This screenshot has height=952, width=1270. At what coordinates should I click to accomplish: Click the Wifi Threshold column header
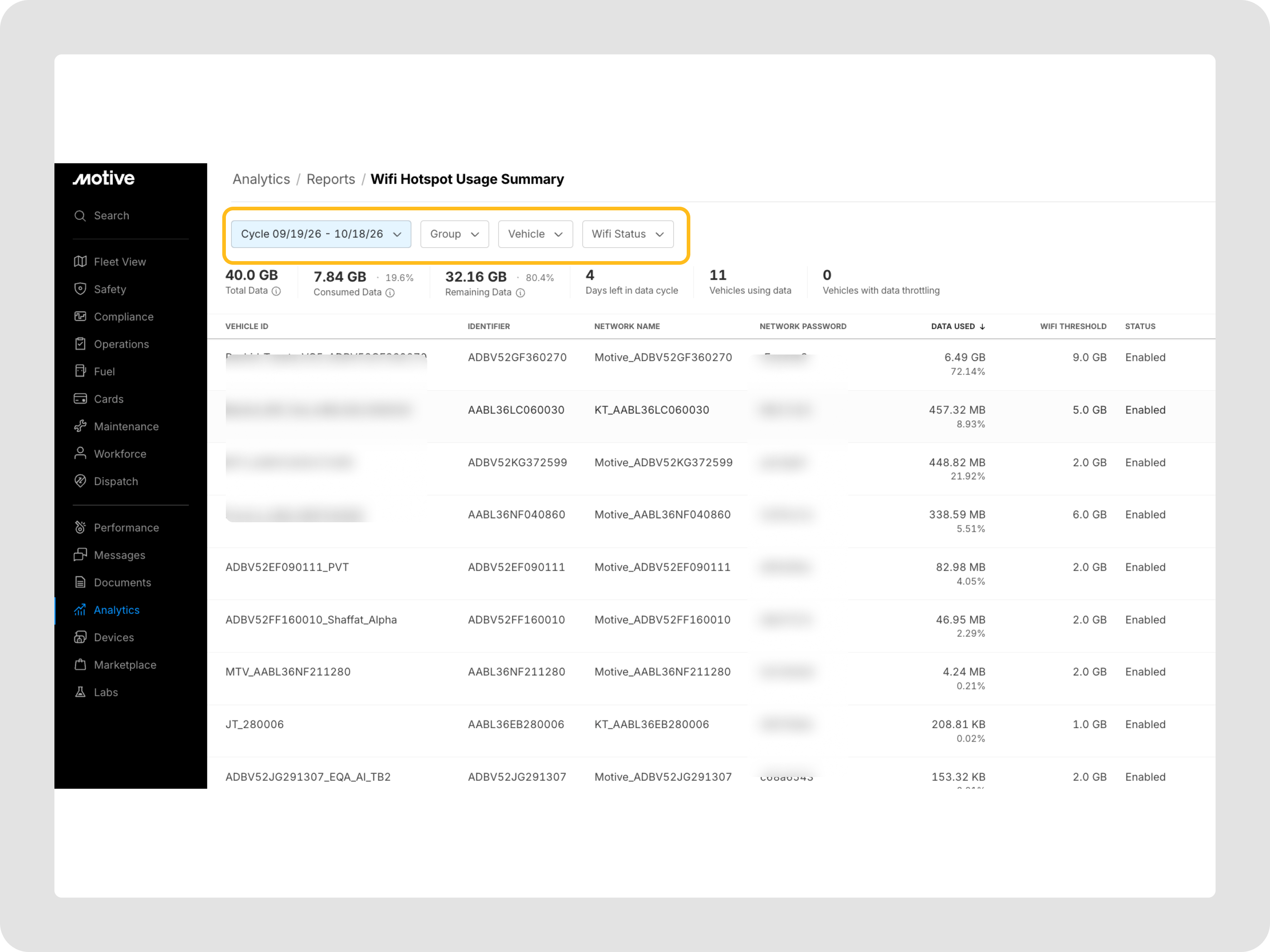click(x=1073, y=326)
